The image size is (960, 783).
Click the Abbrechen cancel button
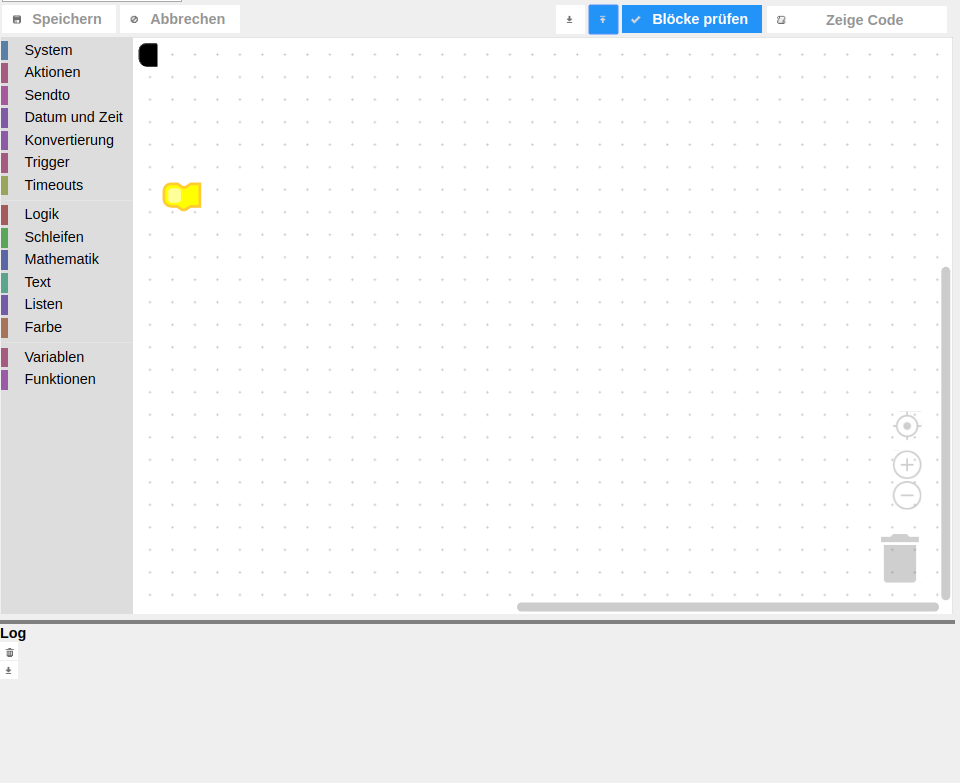179,19
